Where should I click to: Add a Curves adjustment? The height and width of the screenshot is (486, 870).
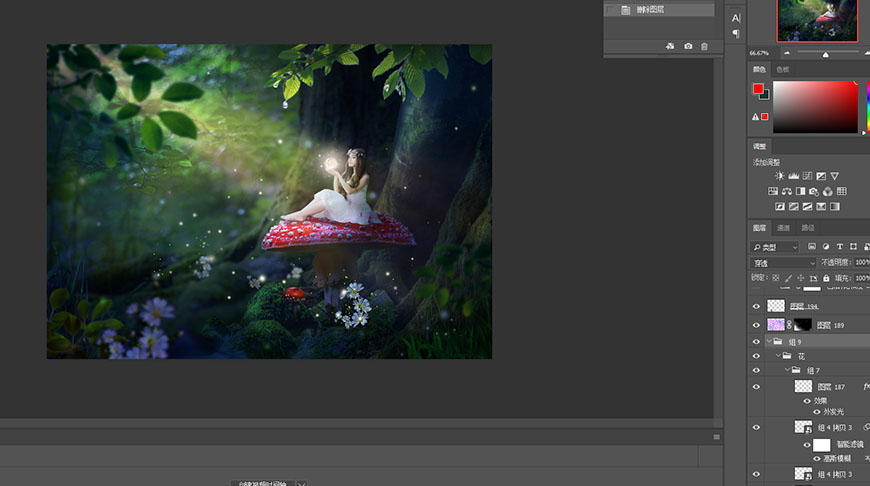pyautogui.click(x=807, y=176)
